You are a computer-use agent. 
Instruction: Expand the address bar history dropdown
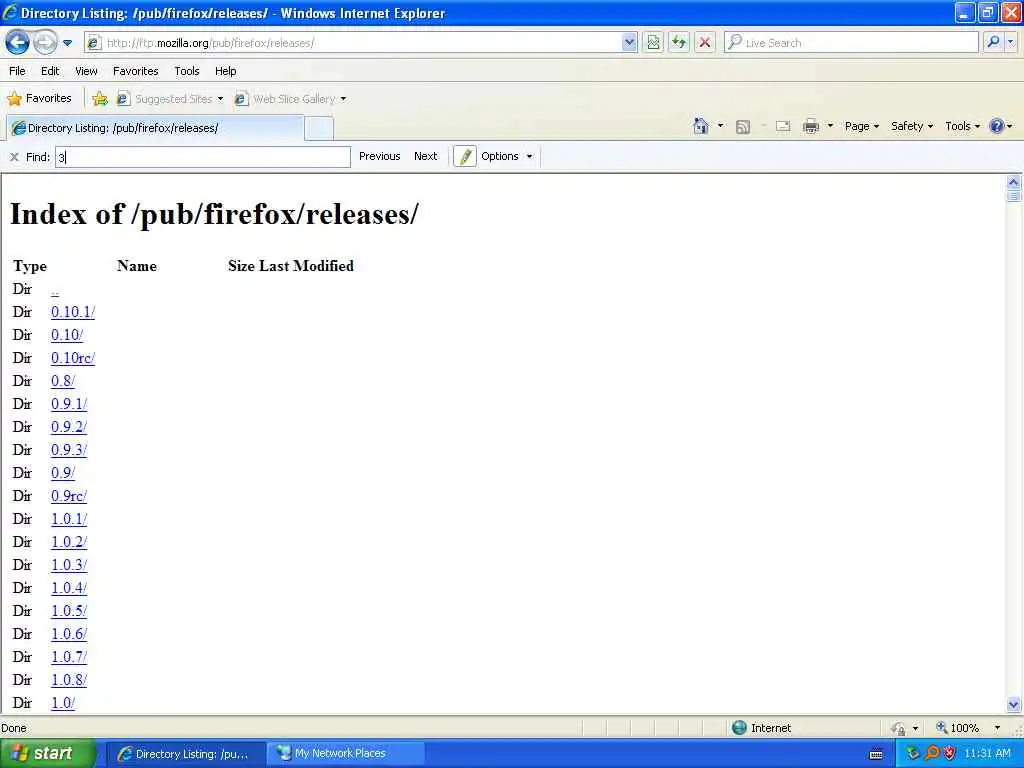629,43
